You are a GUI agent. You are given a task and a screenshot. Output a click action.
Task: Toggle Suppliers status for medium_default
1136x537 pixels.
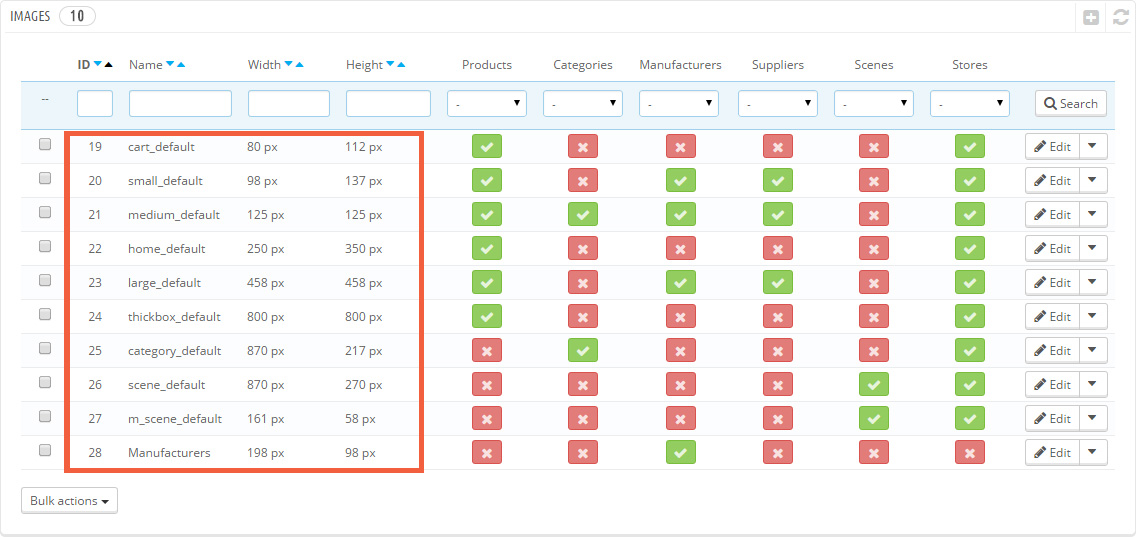point(777,215)
